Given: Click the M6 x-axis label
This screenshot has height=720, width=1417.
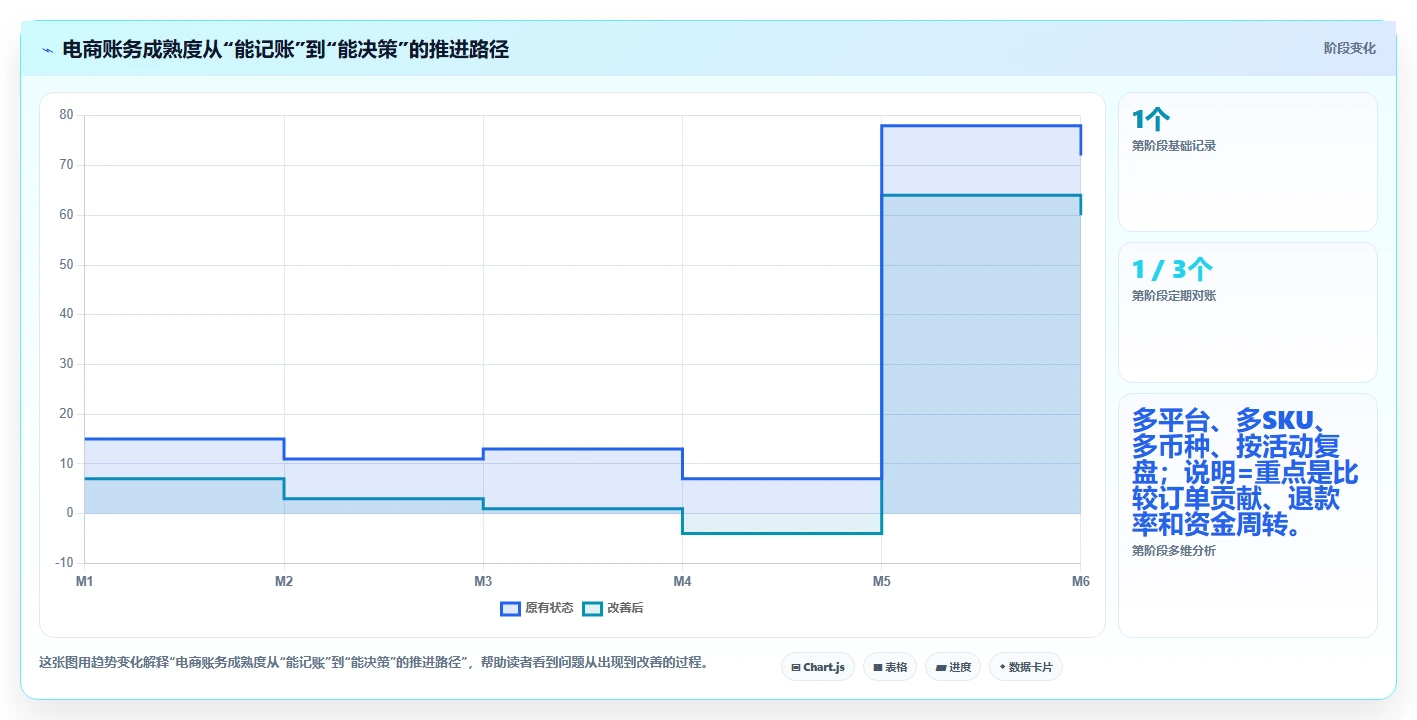Looking at the screenshot, I should coord(1080,581).
